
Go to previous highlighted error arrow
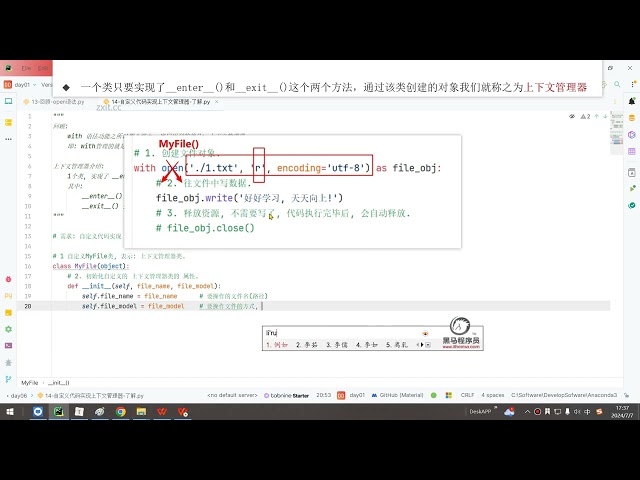pyautogui.click(x=597, y=117)
